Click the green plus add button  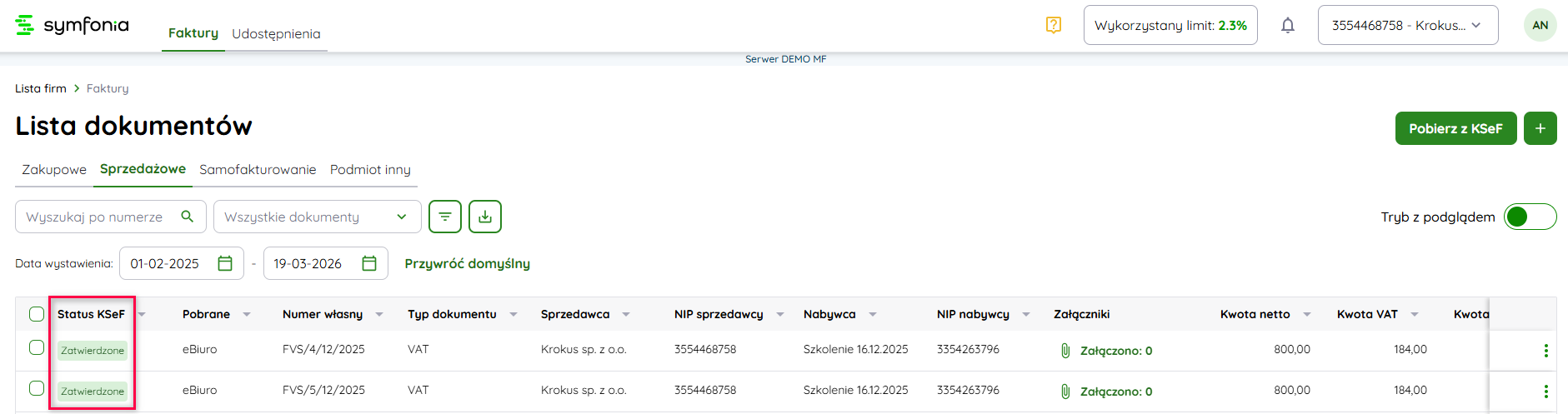1540,128
